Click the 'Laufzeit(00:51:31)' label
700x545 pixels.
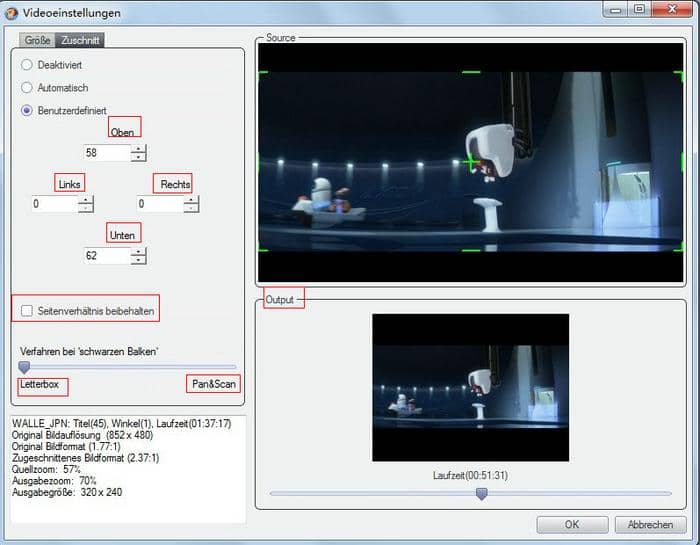tap(470, 475)
